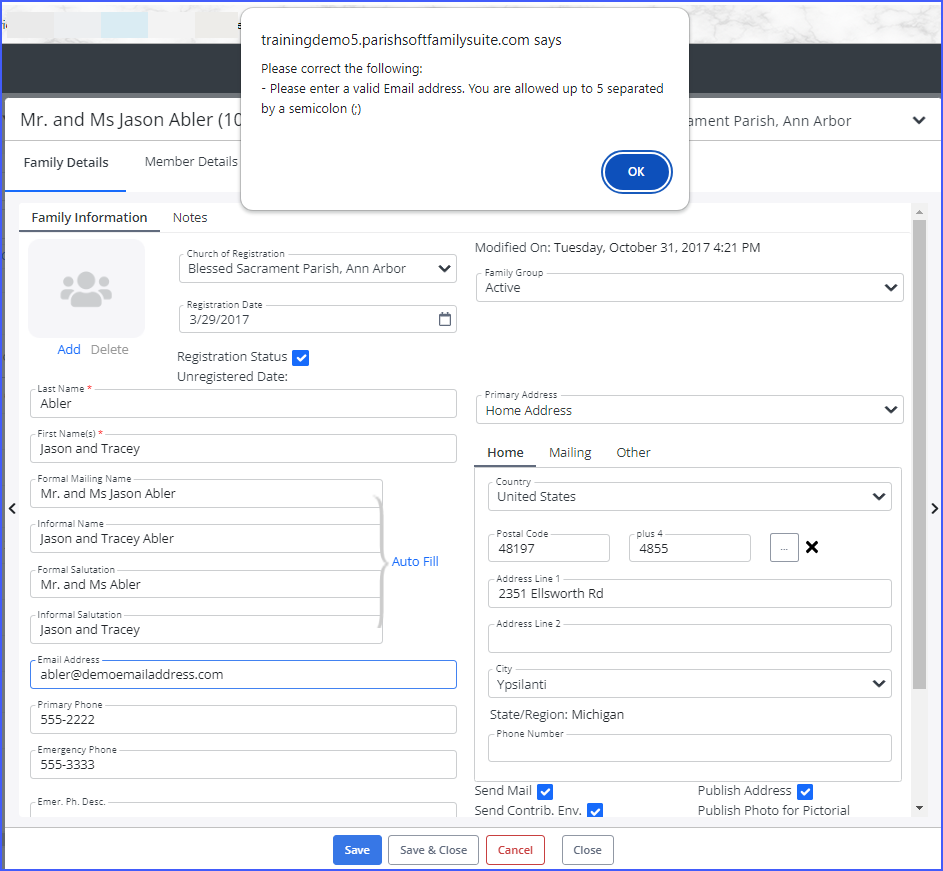Click the State/Region: Michigan text
Image resolution: width=943 pixels, height=871 pixels.
tap(557, 715)
